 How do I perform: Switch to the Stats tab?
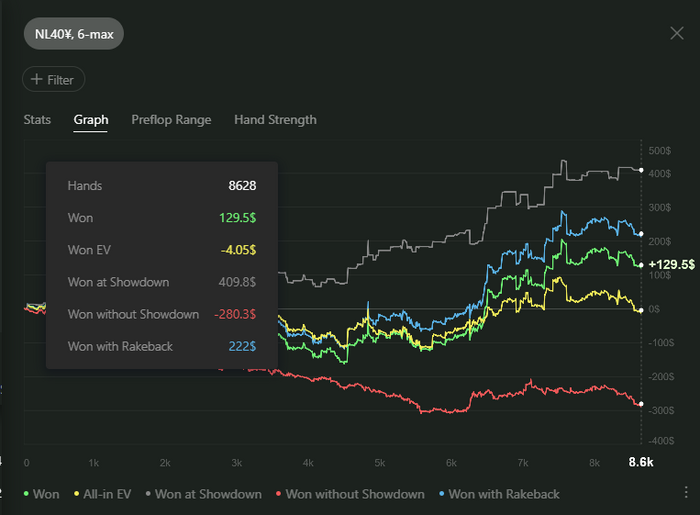click(37, 120)
